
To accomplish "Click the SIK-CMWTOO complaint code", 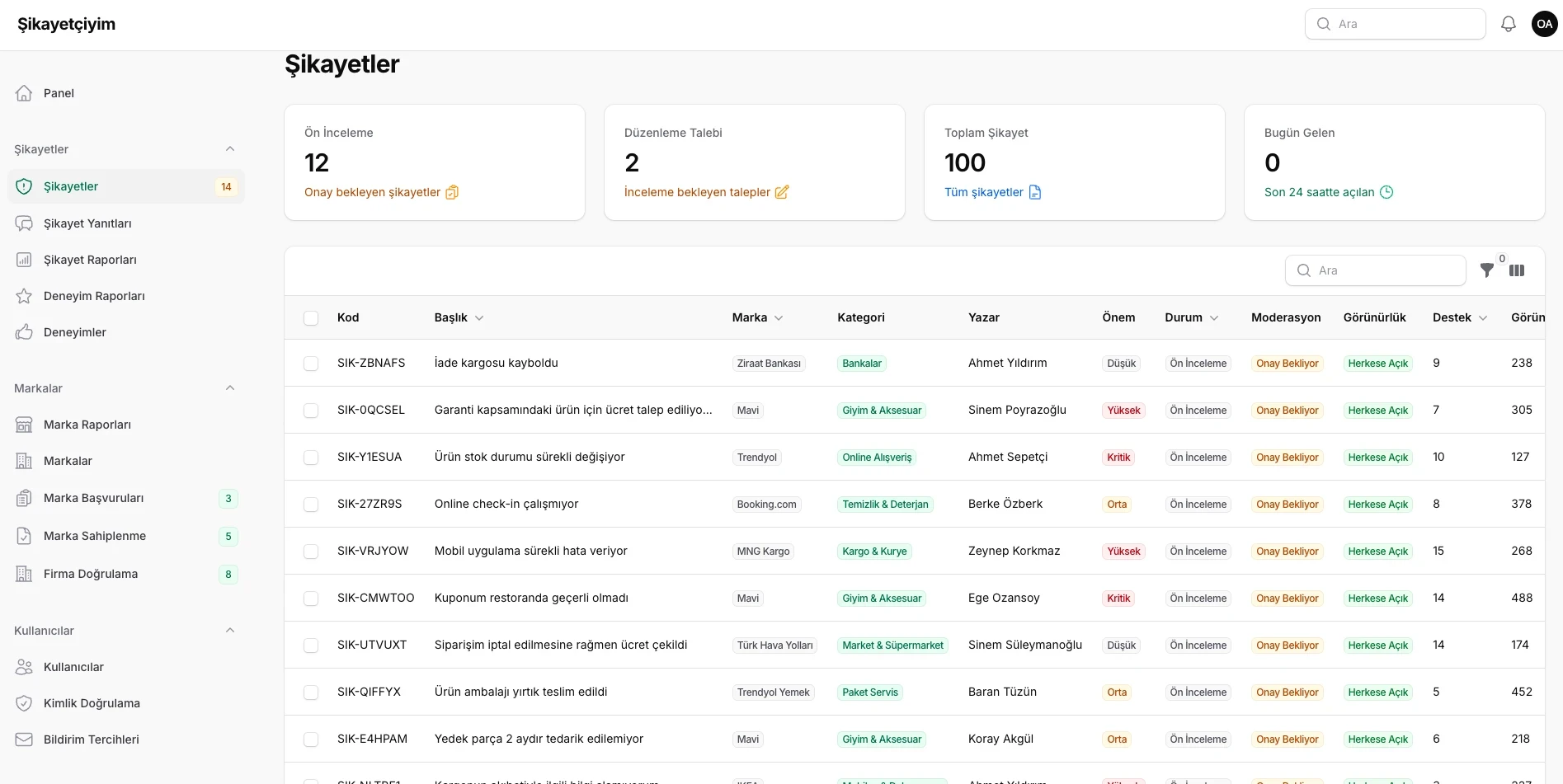I will [x=375, y=598].
